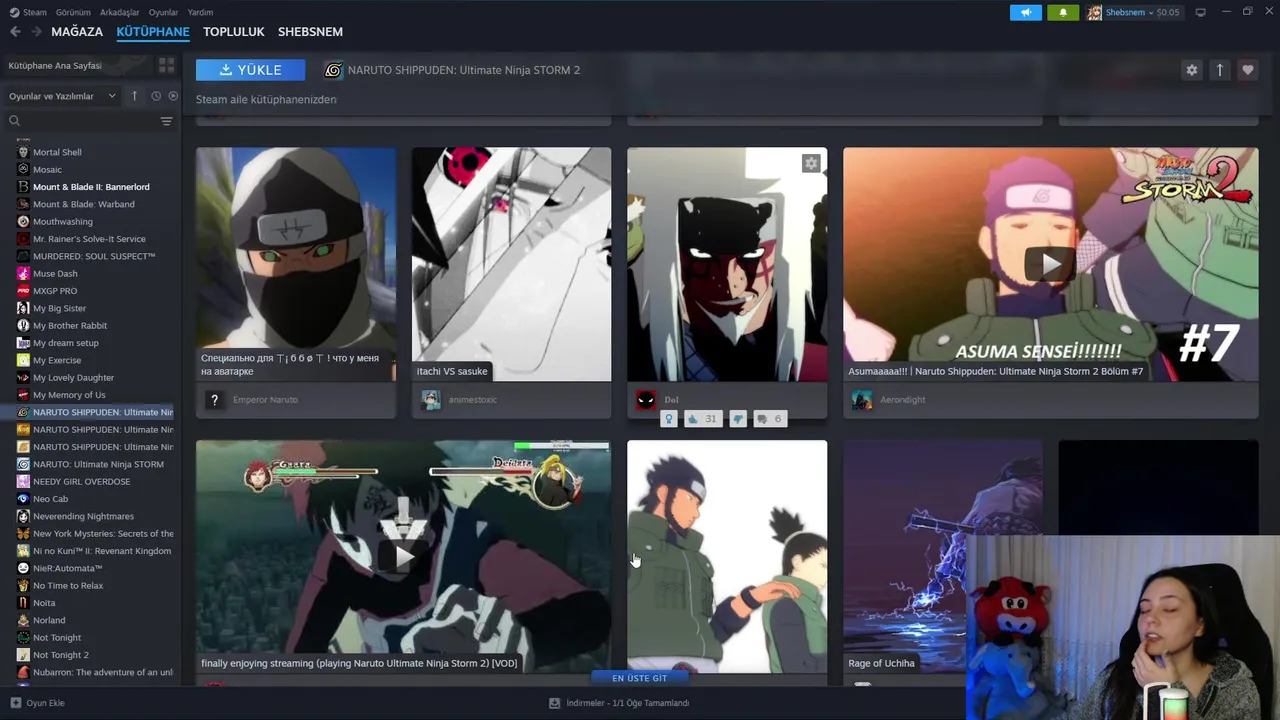Click the Shebsnem profile avatar
1280x720 pixels.
tap(1095, 12)
